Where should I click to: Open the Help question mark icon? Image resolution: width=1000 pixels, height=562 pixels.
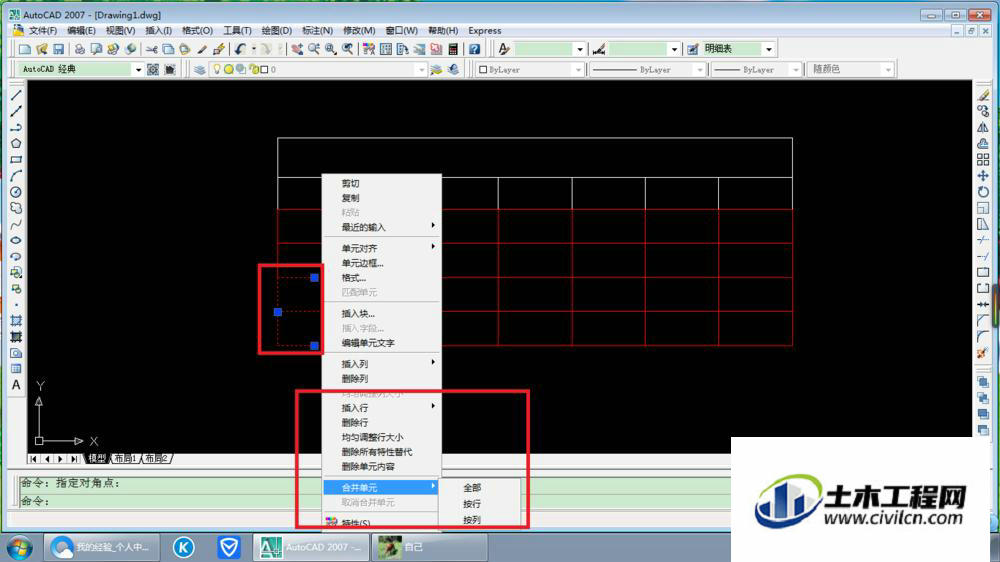point(474,49)
